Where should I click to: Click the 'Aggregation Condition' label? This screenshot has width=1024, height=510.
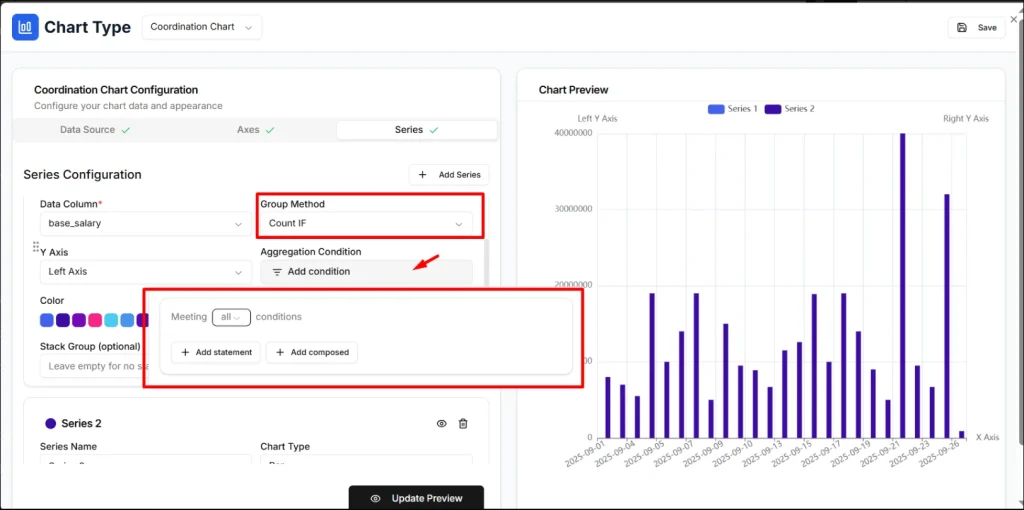point(311,251)
